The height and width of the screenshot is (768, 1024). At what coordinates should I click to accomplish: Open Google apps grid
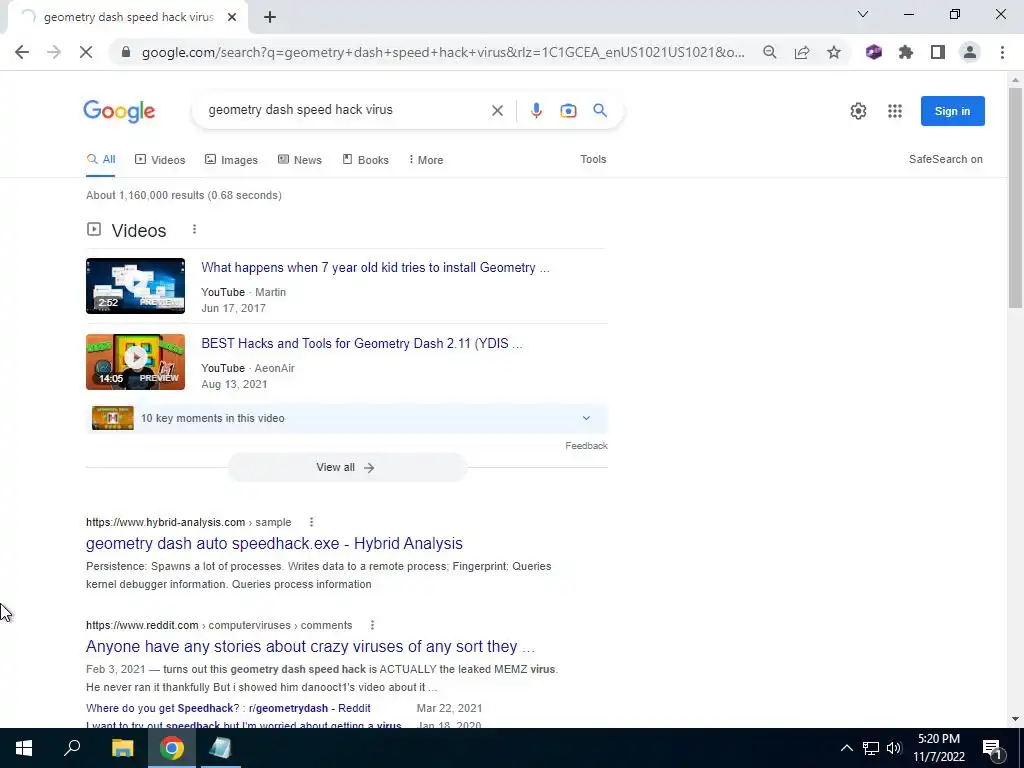(x=895, y=111)
